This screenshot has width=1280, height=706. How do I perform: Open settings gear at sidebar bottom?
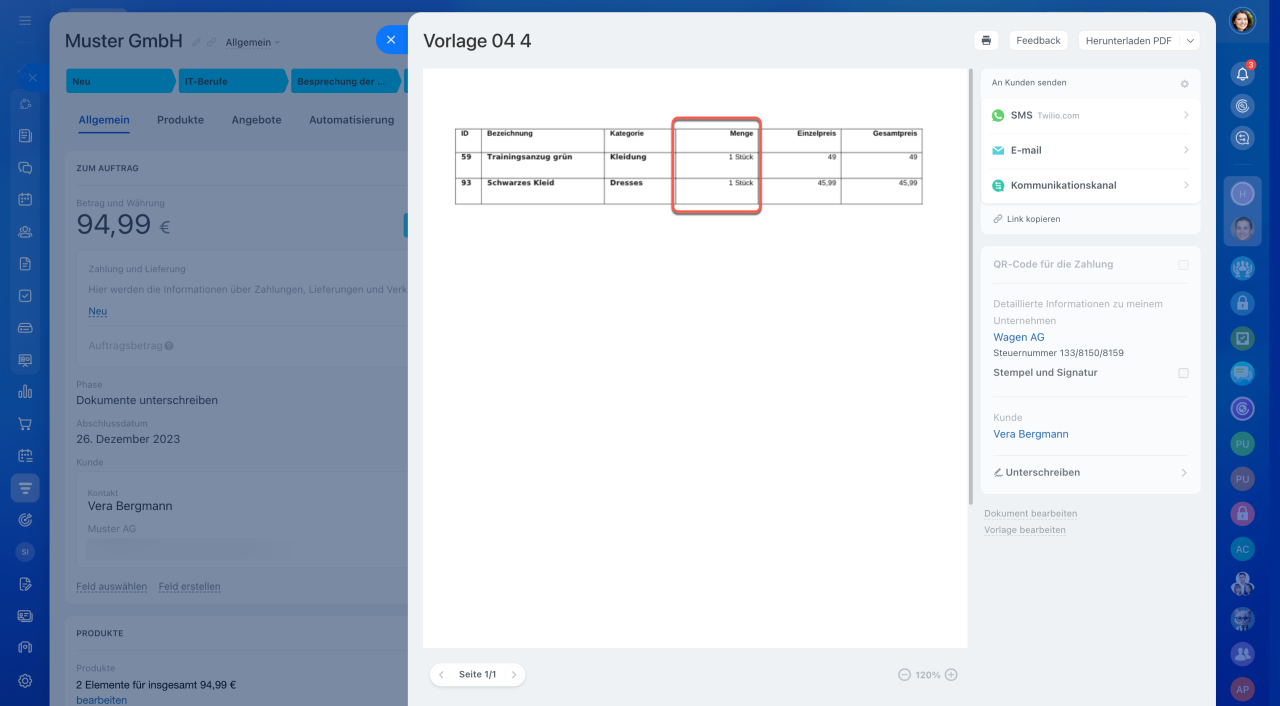click(x=25, y=680)
